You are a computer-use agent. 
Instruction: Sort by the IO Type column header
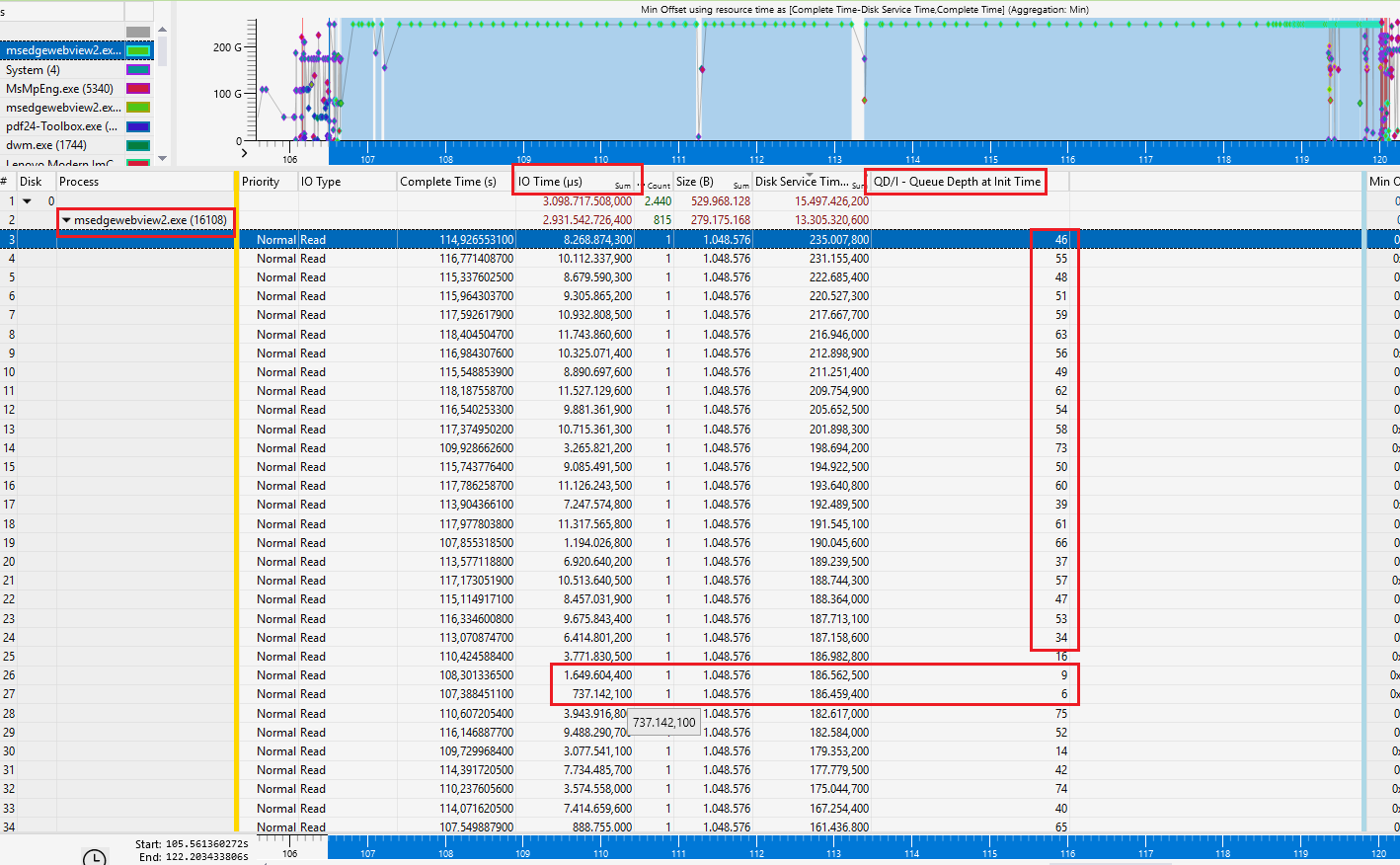pos(321,182)
